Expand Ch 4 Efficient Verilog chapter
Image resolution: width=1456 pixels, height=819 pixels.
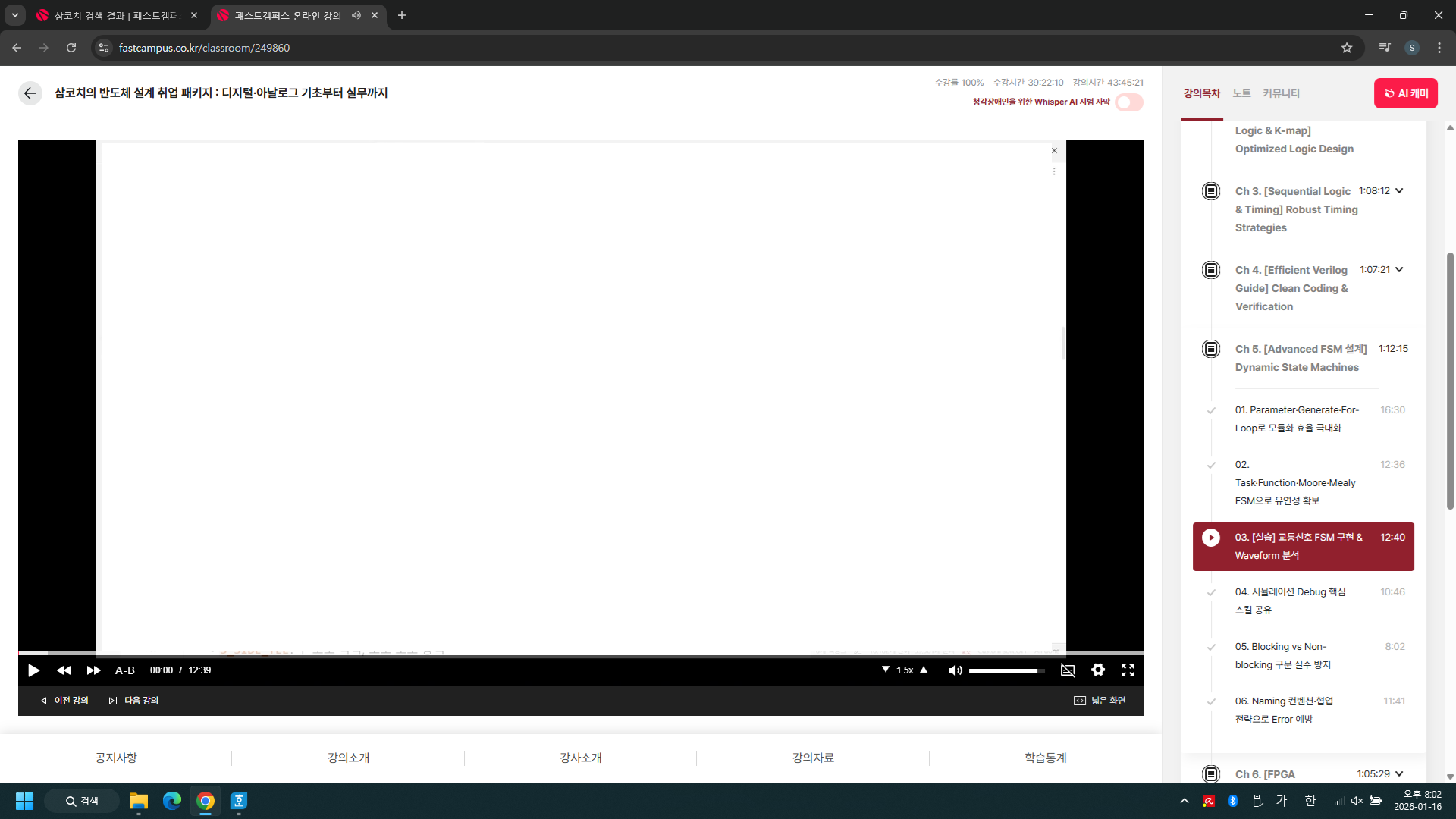(x=1399, y=270)
